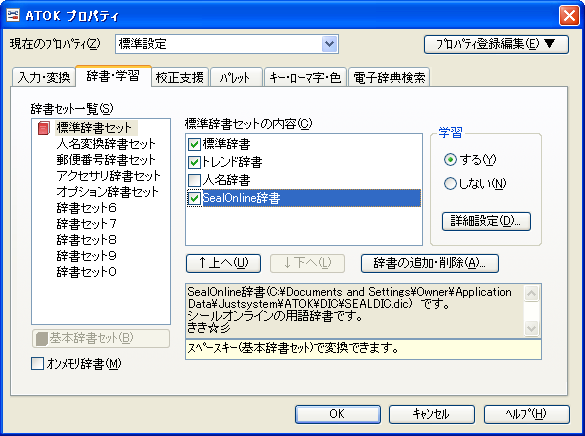Click the スペースキー conversion hint text
This screenshot has height=436, width=585.
click(292, 349)
